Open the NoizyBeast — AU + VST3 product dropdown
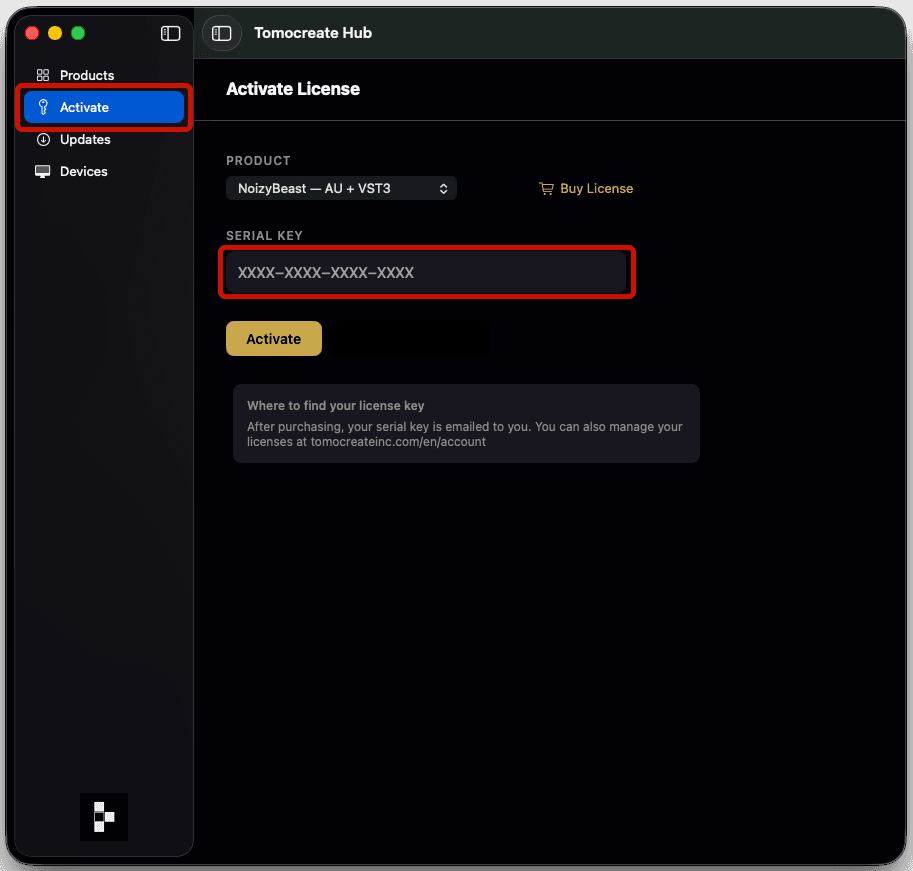This screenshot has height=871, width=913. (341, 188)
